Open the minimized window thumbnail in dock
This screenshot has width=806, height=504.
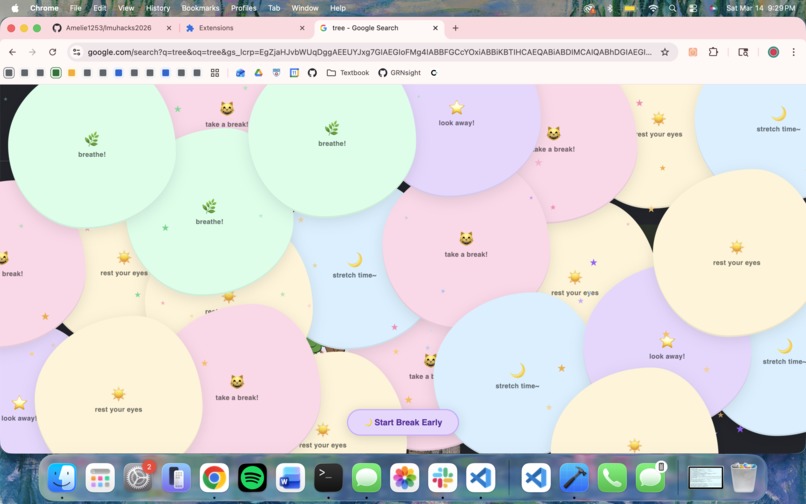pyautogui.click(x=705, y=478)
